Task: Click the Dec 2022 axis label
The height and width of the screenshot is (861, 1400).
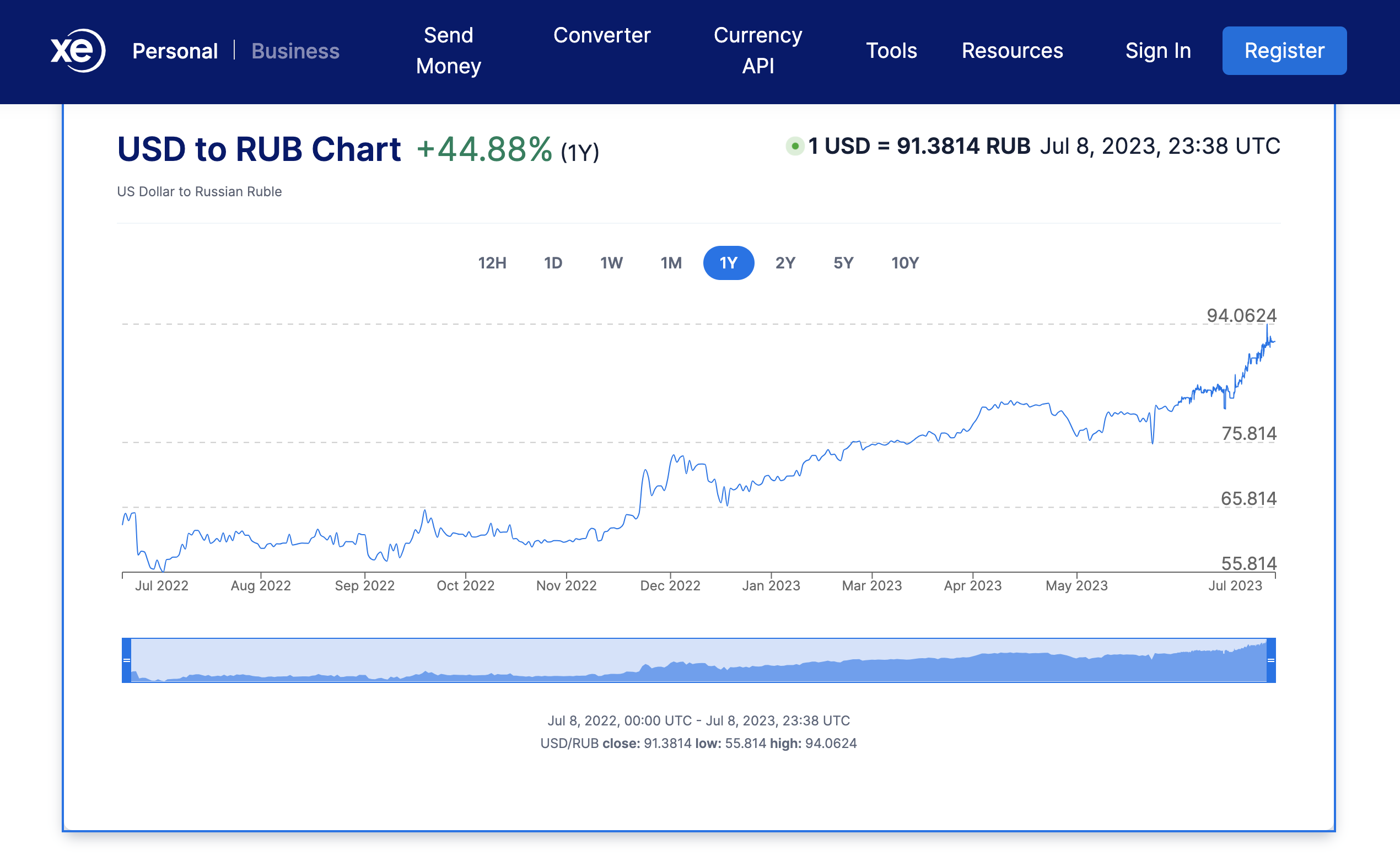Action: 670,585
